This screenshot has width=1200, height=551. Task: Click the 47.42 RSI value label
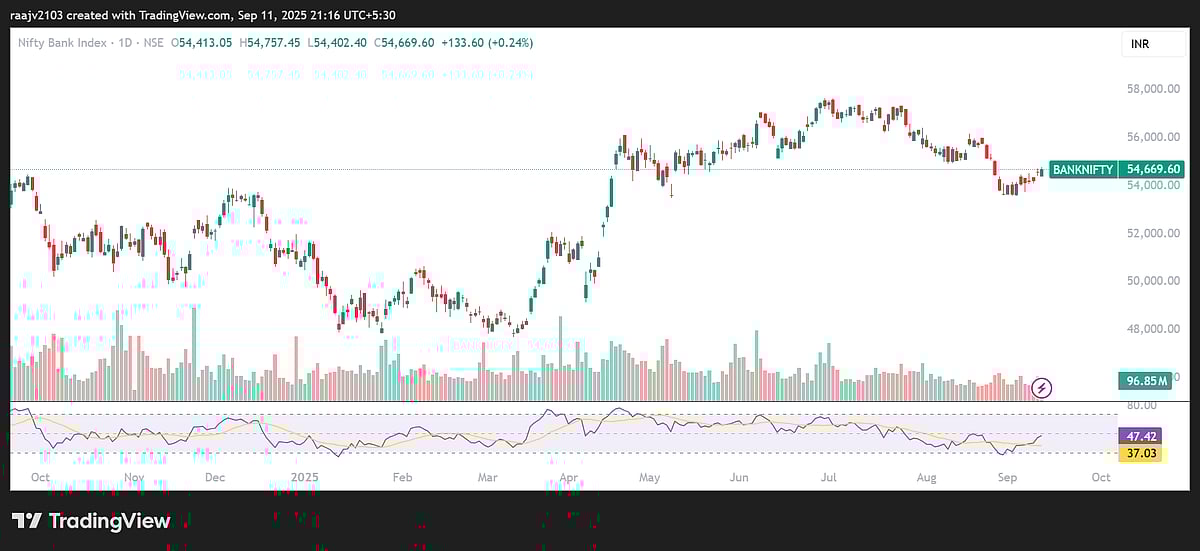(1142, 437)
